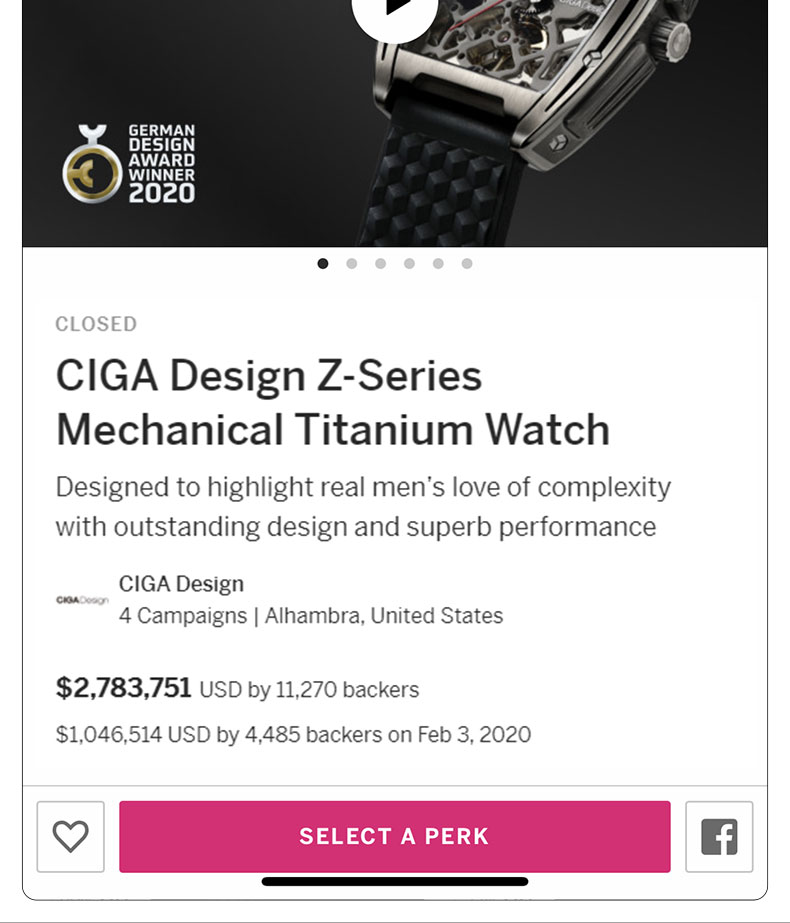Tap the German Design Award badge

coord(129,164)
